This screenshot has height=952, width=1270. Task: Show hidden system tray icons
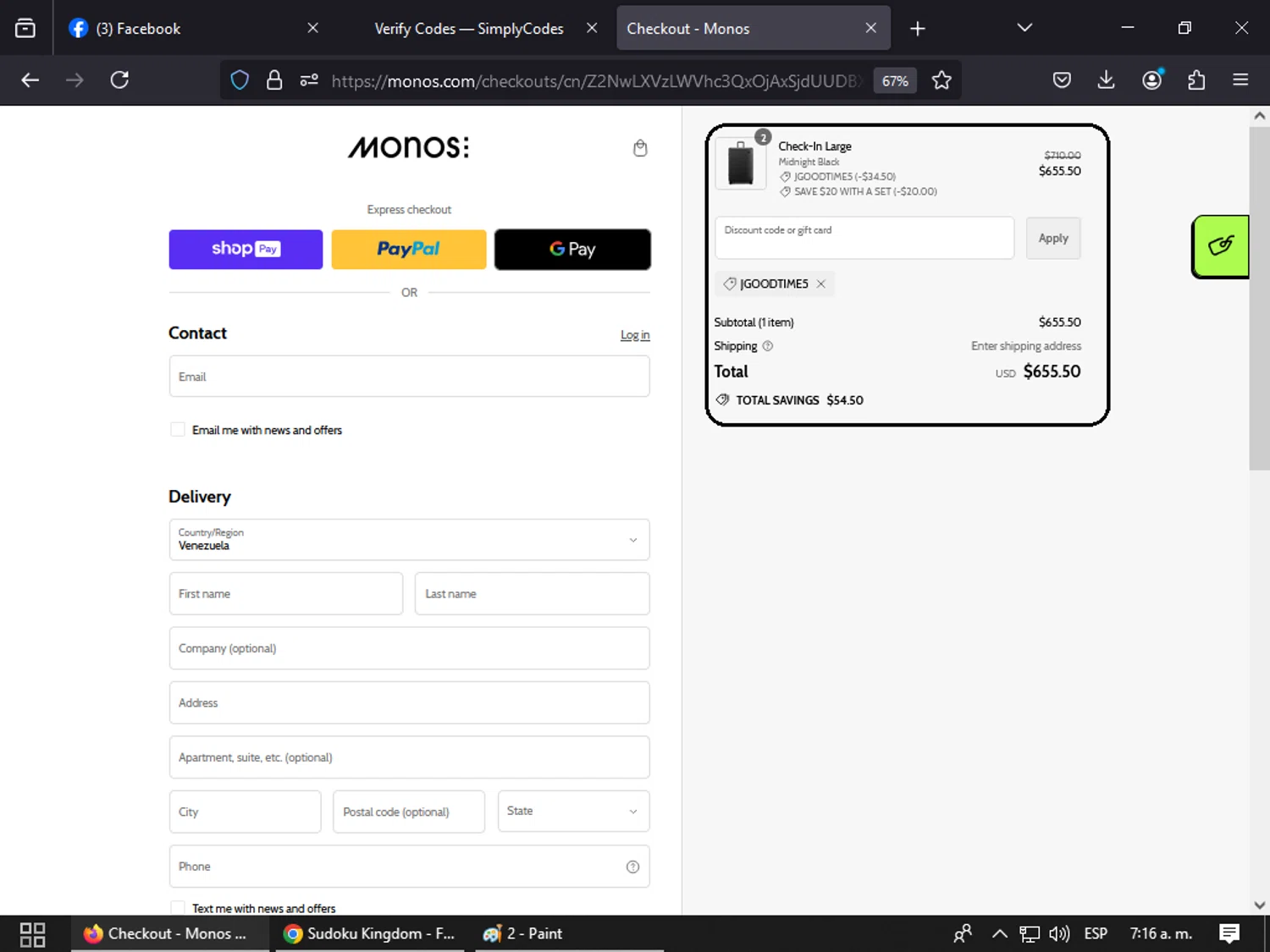[1000, 933]
